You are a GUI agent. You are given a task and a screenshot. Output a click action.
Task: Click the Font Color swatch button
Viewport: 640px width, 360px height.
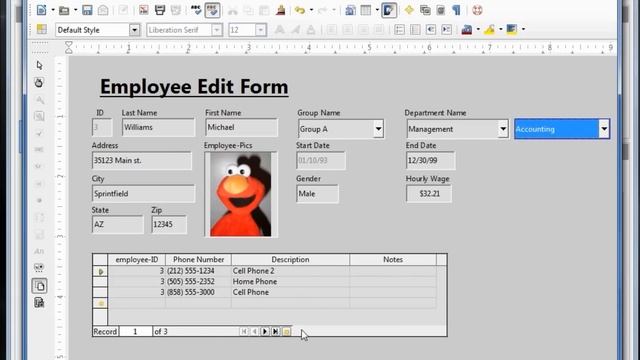[467, 29]
